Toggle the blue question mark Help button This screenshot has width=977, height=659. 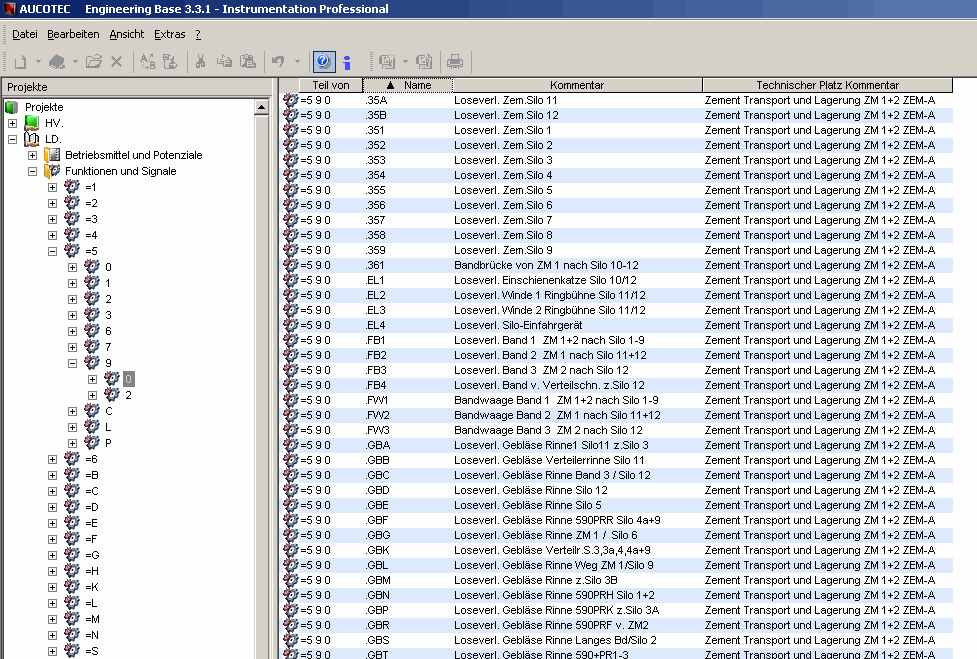[323, 61]
